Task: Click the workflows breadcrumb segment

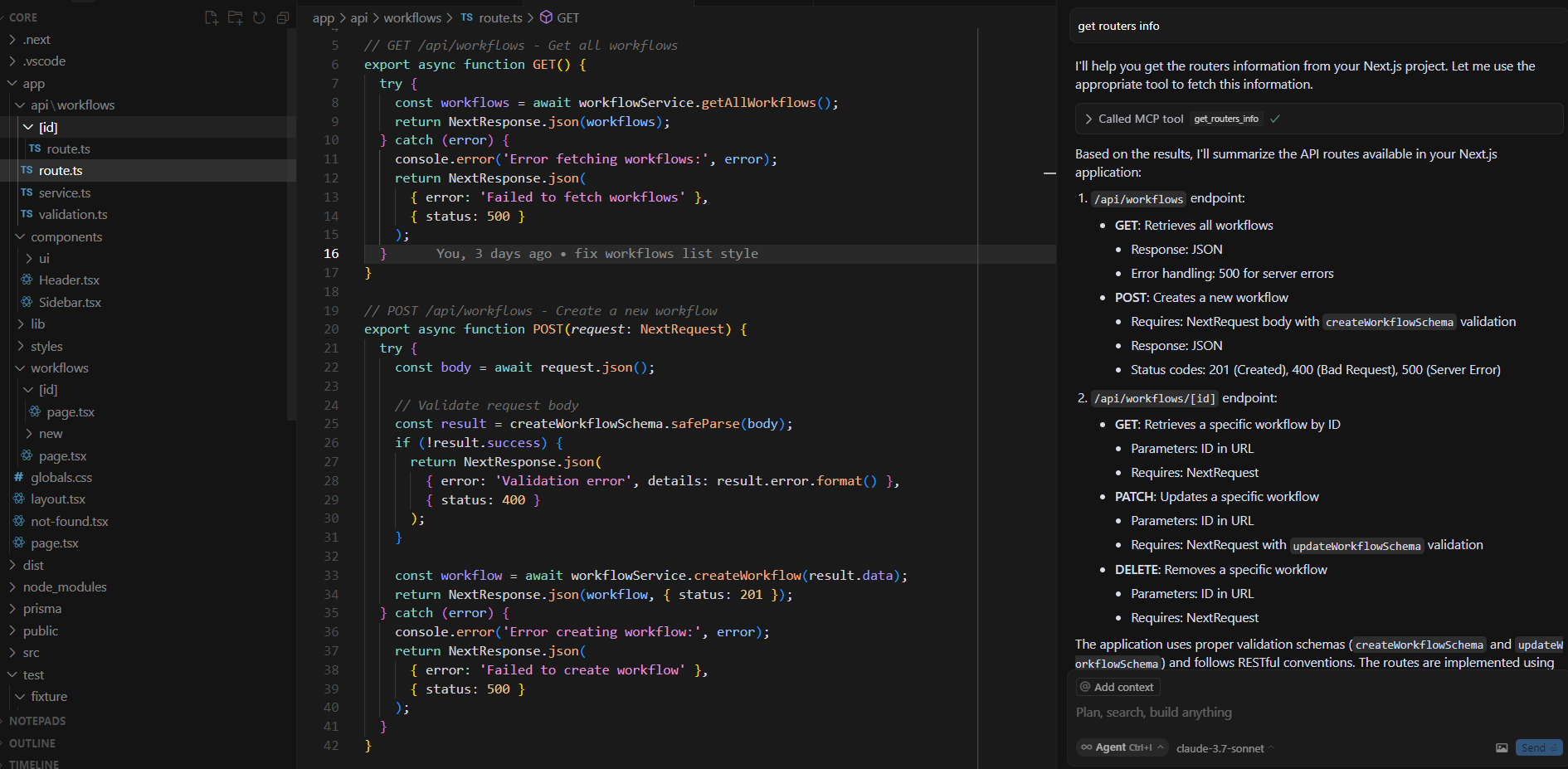Action: 412,17
